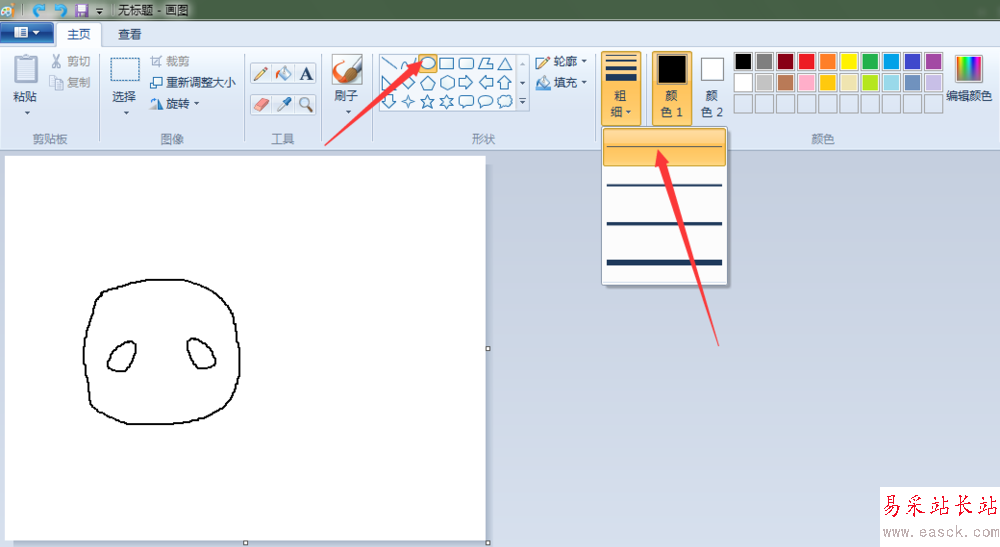This screenshot has width=1000, height=547.
Task: Select the Cloud callout shape
Action: [x=504, y=101]
